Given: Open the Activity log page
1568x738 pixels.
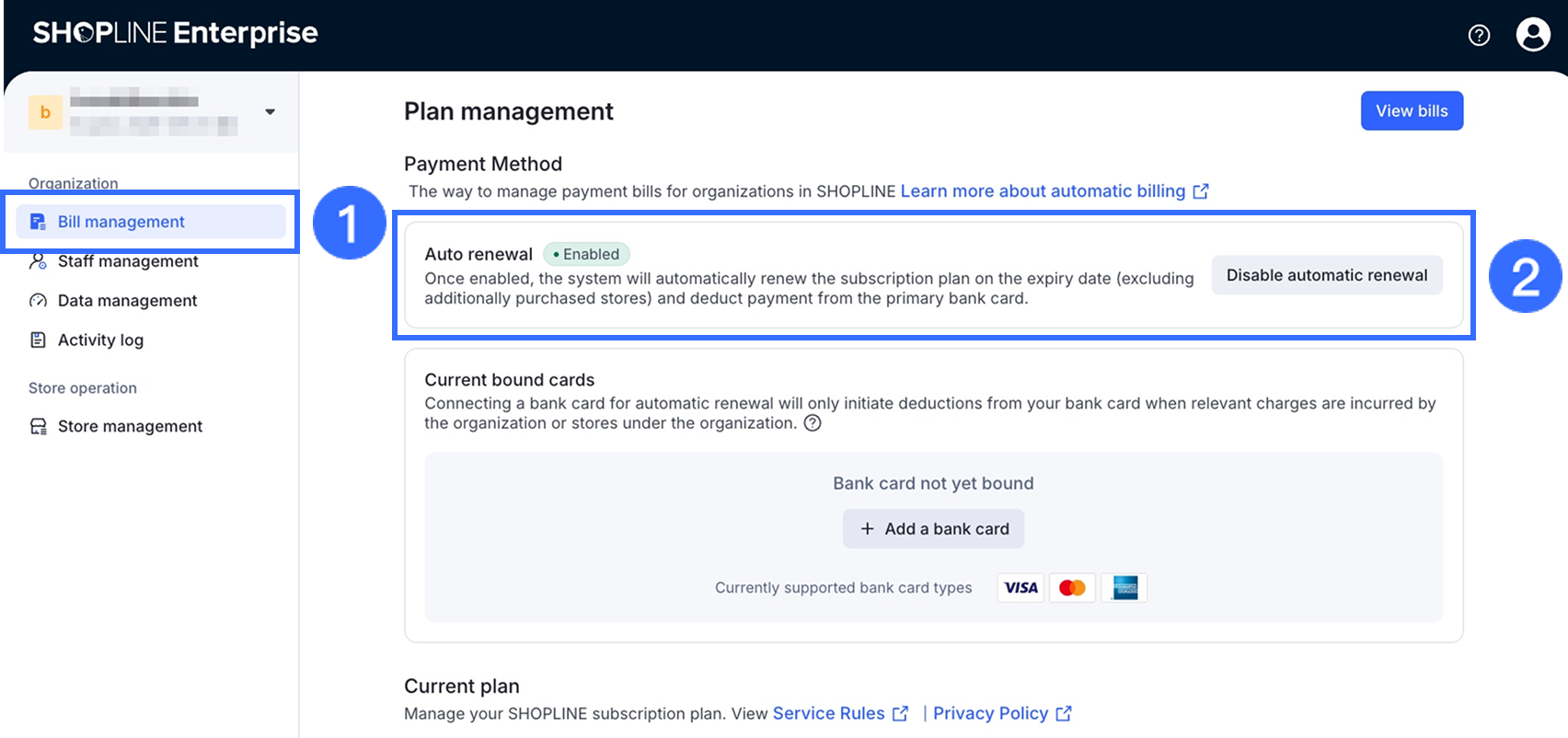Looking at the screenshot, I should click(x=100, y=340).
